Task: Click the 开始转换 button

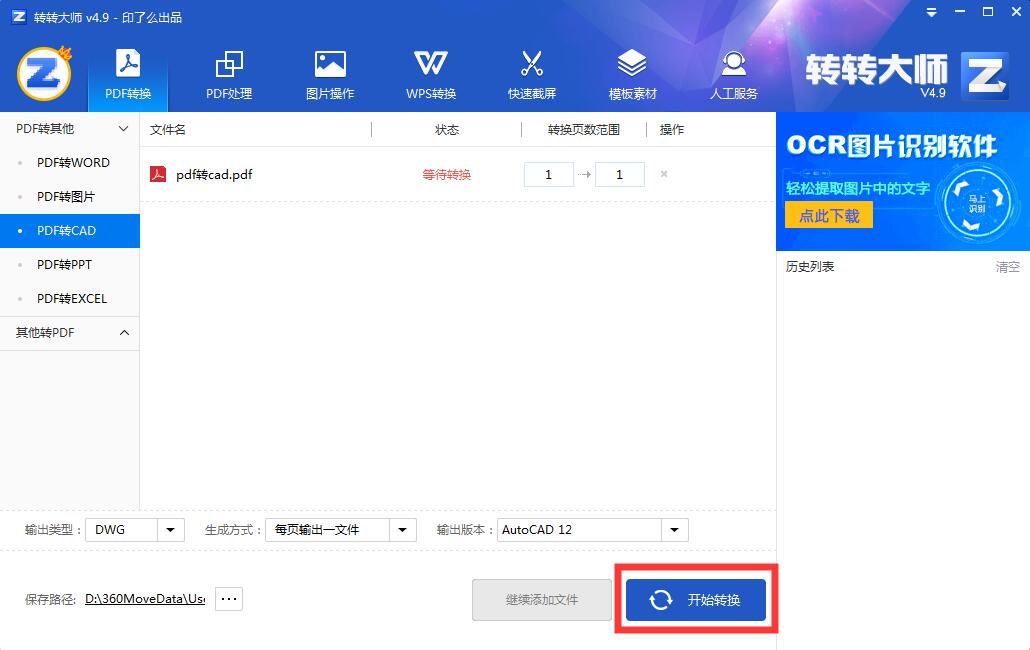Action: 696,599
